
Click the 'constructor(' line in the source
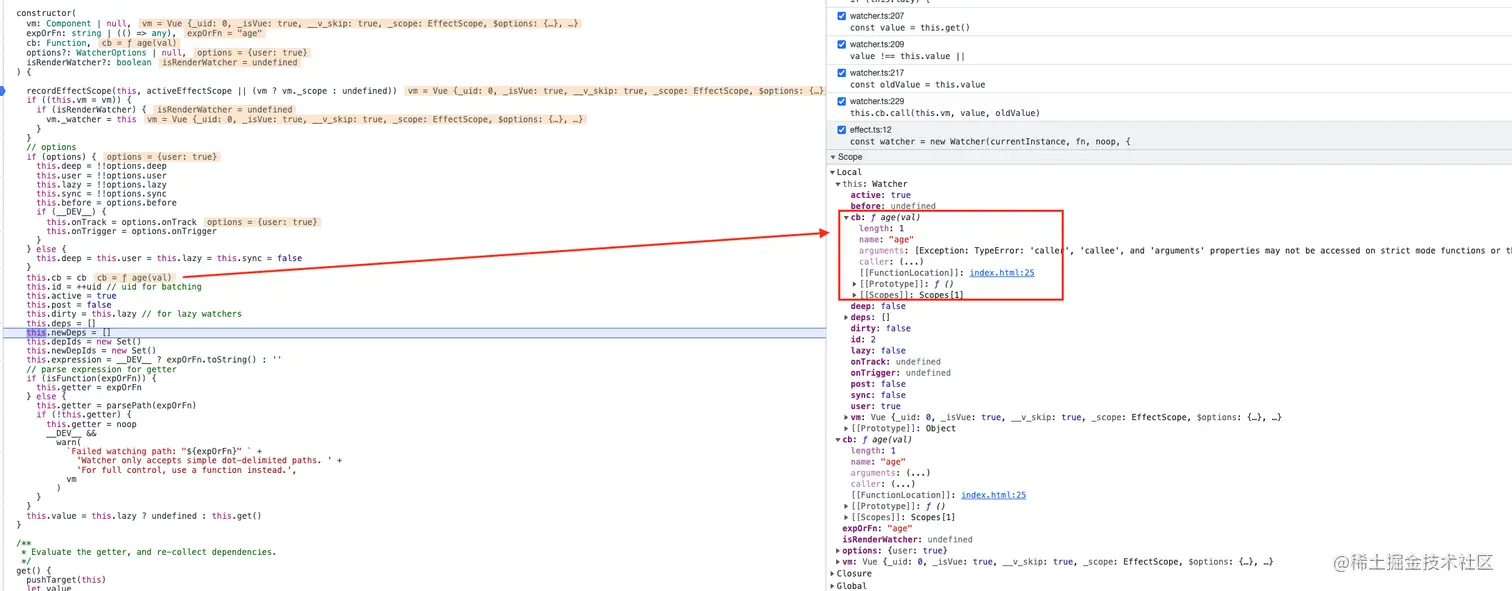[46, 13]
